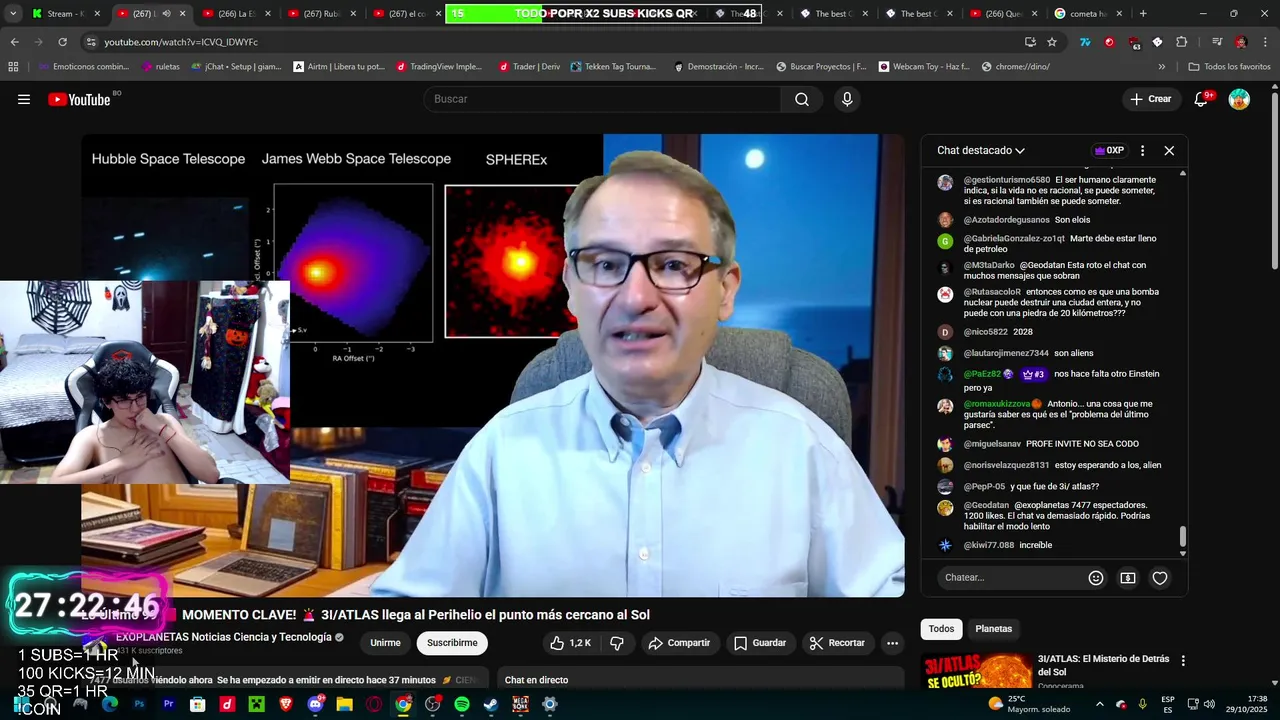Open Photoshop from the taskbar
The height and width of the screenshot is (720, 1280).
tap(139, 704)
